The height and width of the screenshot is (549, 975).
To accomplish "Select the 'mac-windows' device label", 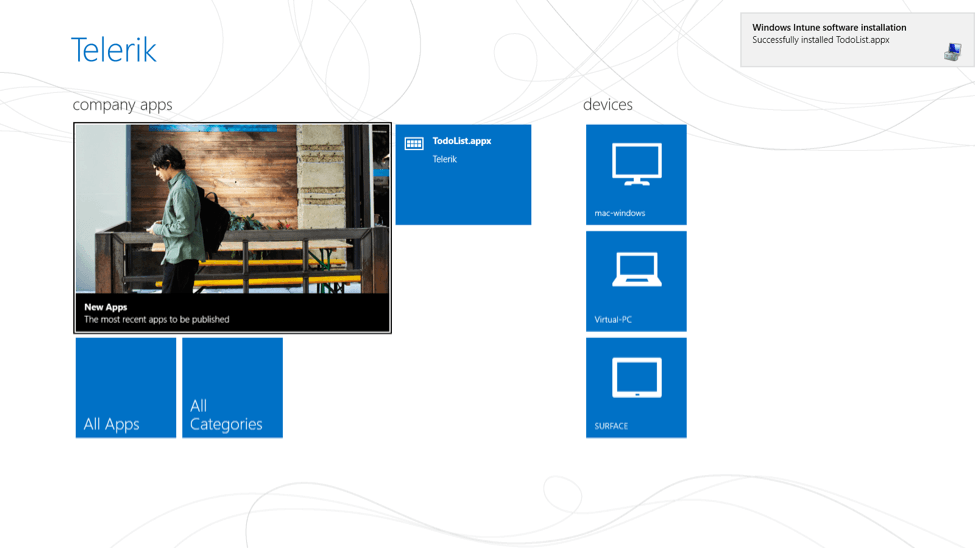I will tap(620, 213).
